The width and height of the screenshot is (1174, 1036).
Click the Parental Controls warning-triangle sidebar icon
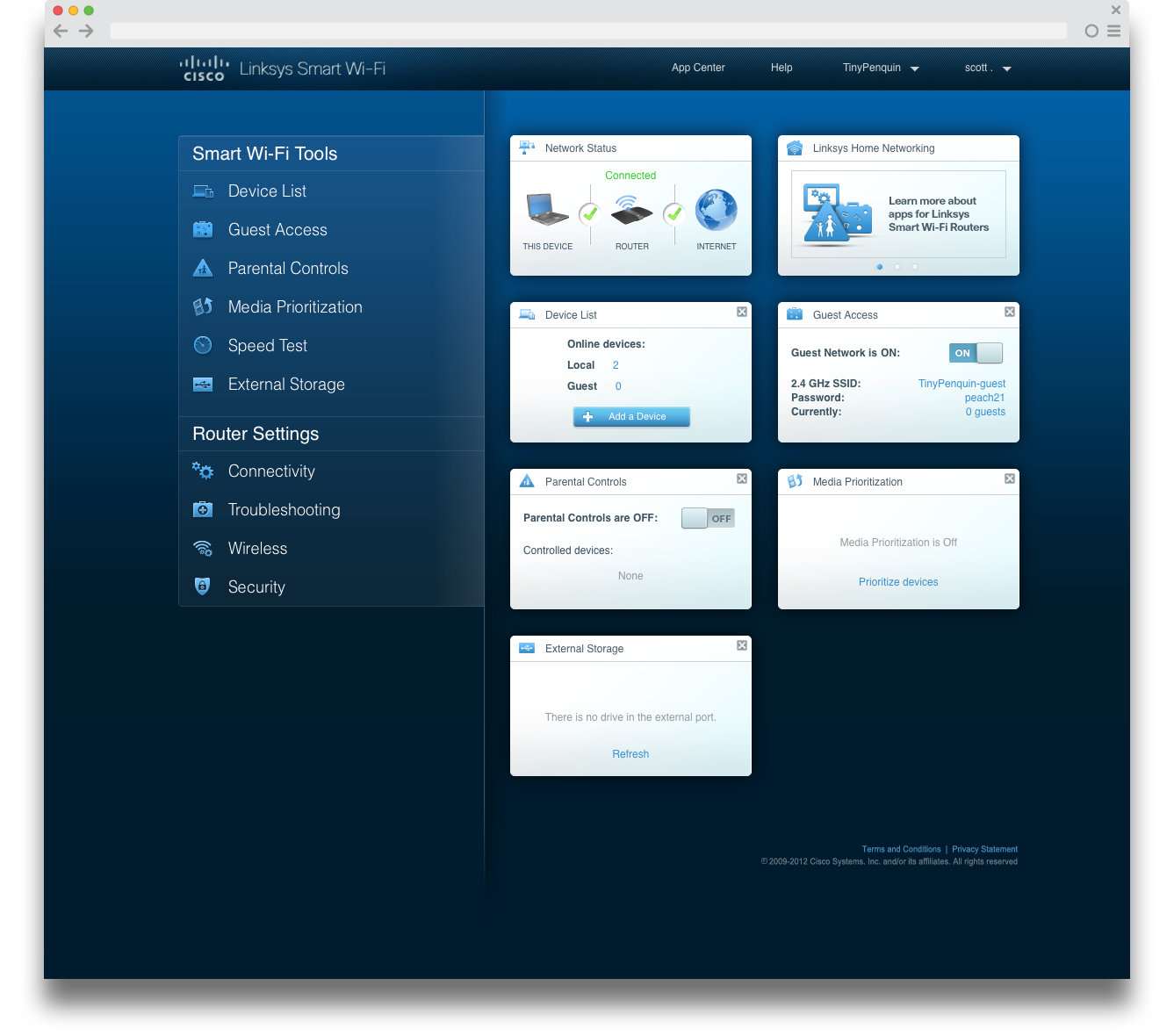203,268
